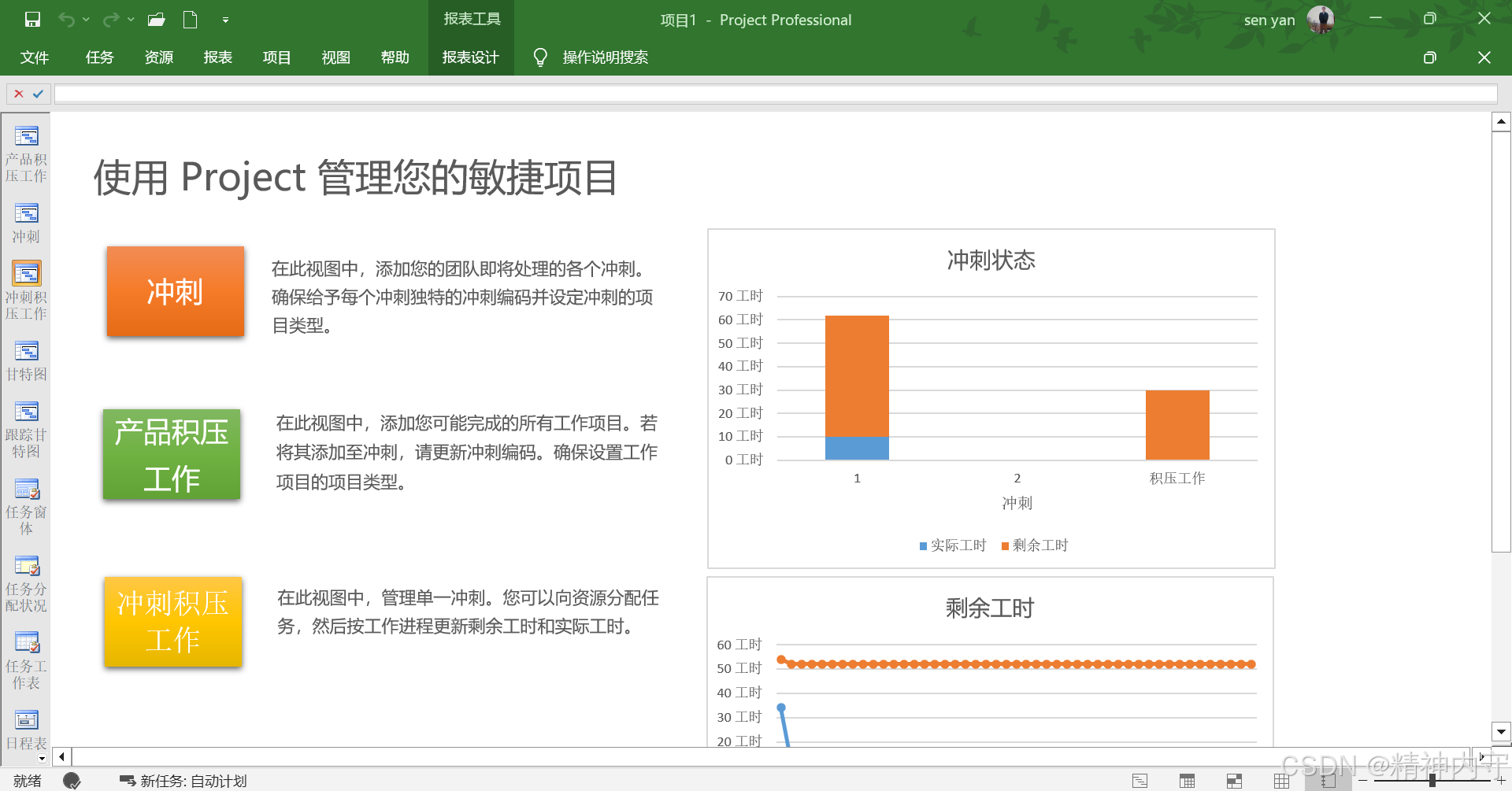This screenshot has width=1512, height=791.
Task: Open 产品积压工作 view in view bar
Action: pyautogui.click(x=26, y=154)
